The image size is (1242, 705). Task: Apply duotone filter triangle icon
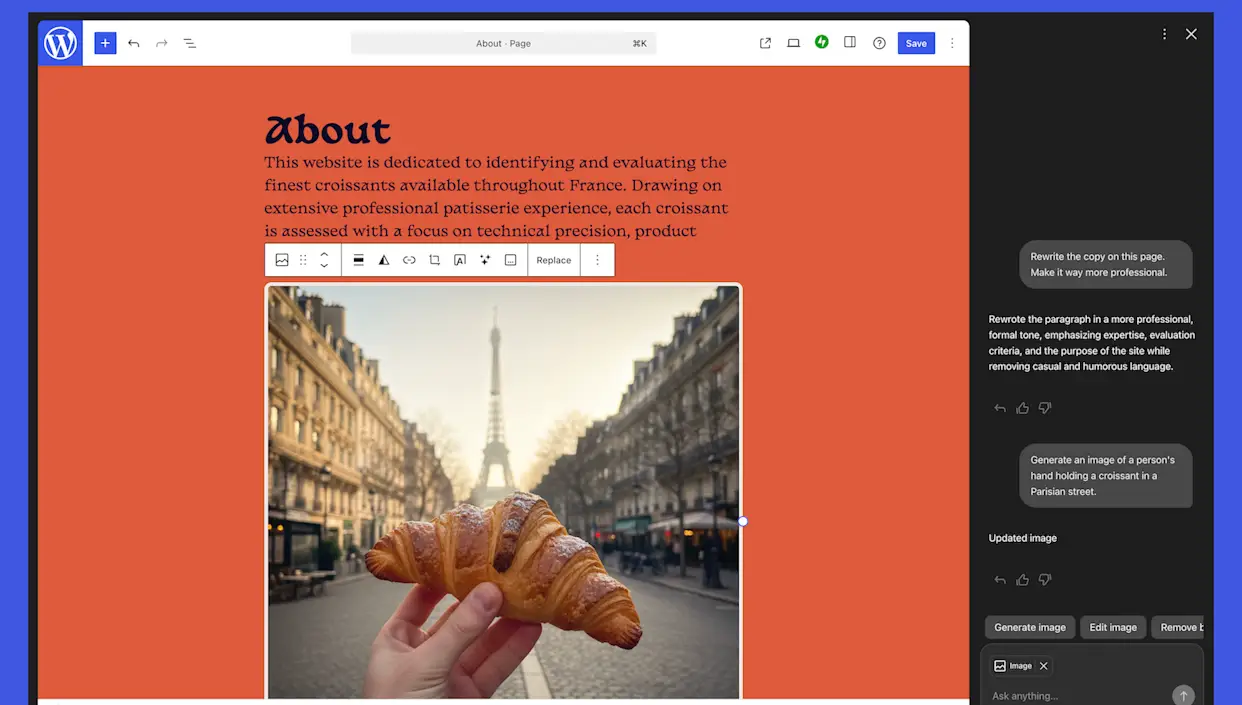point(383,260)
